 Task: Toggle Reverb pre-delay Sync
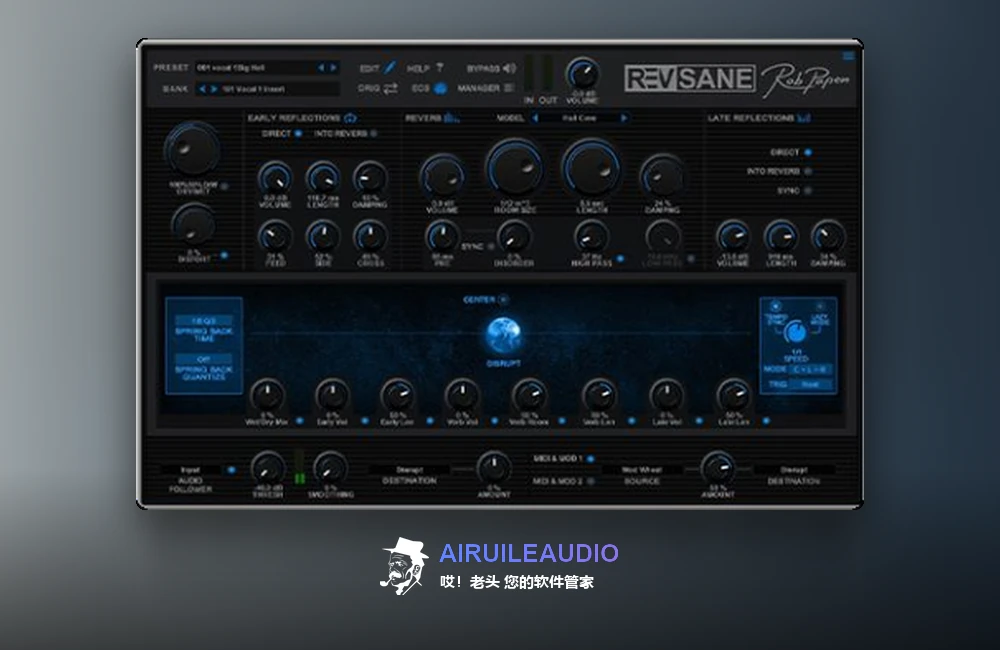[491, 246]
